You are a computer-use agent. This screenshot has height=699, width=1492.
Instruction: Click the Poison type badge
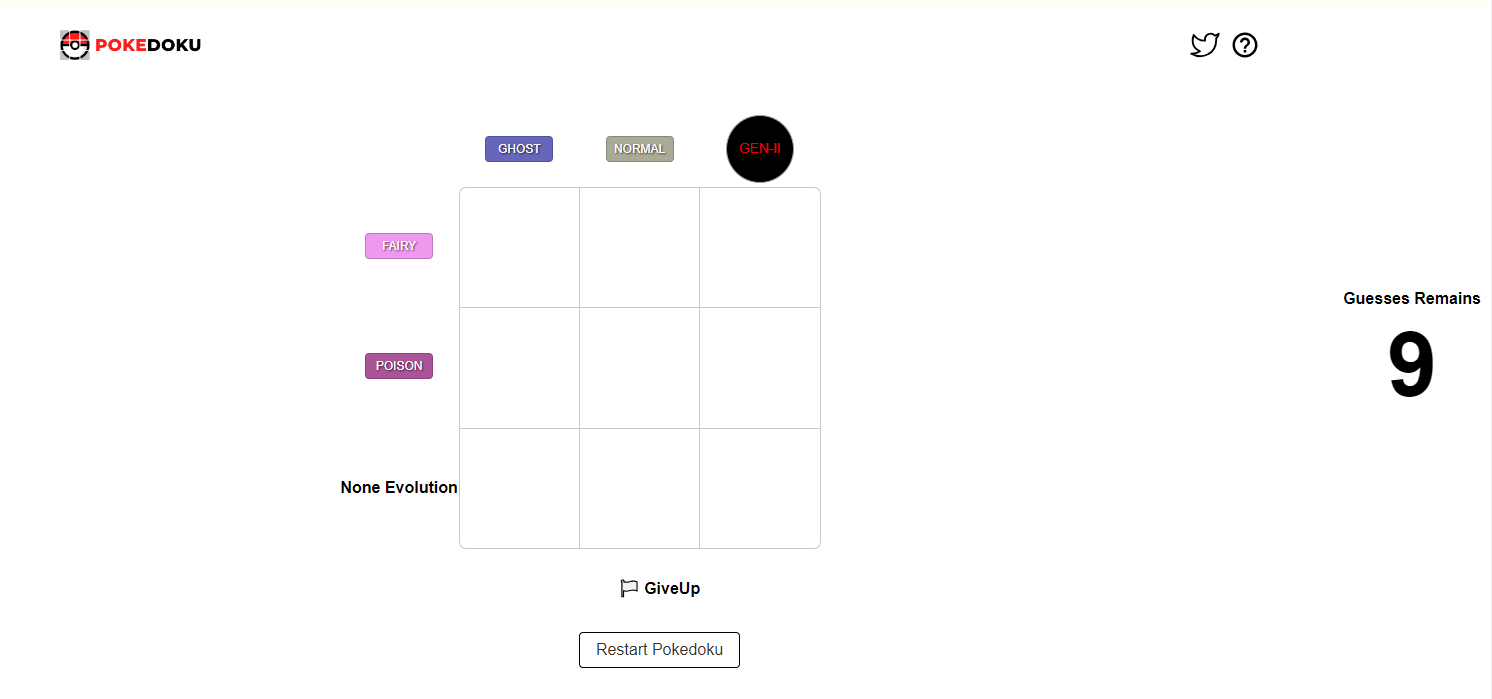(x=399, y=366)
